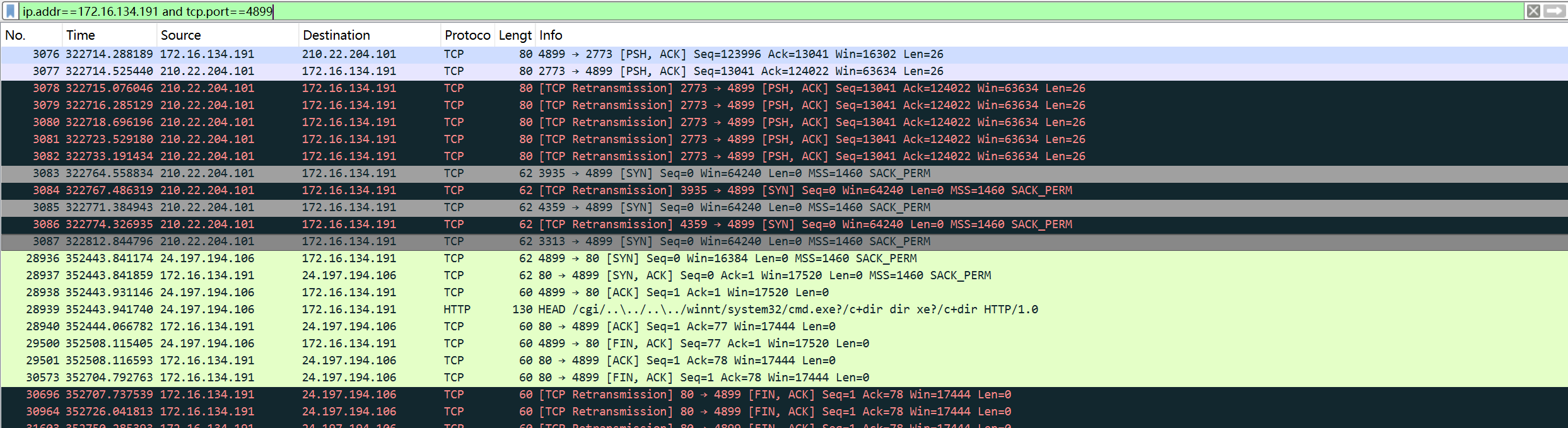
Task: Select retransmission packet 30964
Action: click(x=784, y=412)
